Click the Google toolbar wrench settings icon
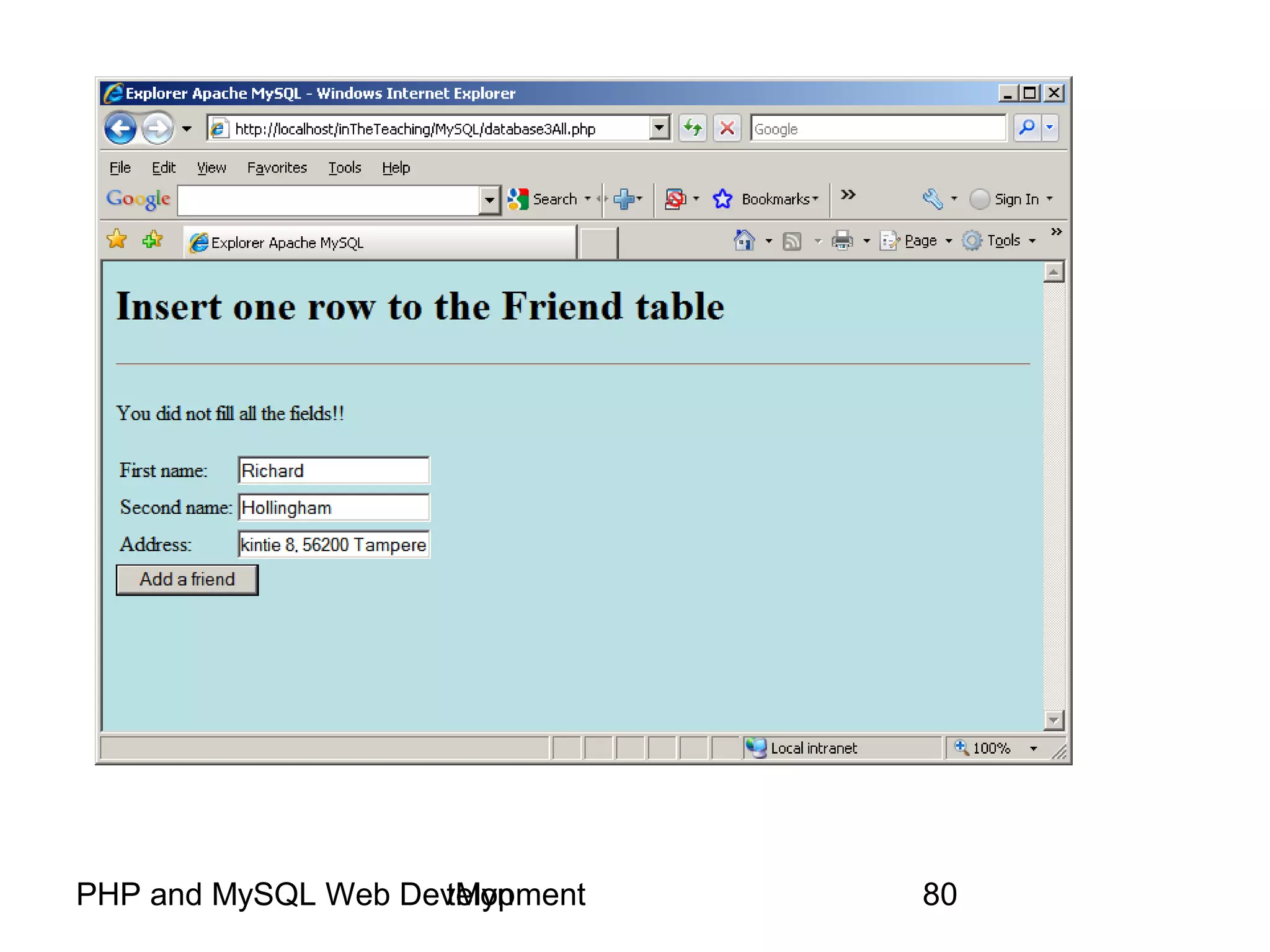The width and height of the screenshot is (1270, 952). coord(933,199)
